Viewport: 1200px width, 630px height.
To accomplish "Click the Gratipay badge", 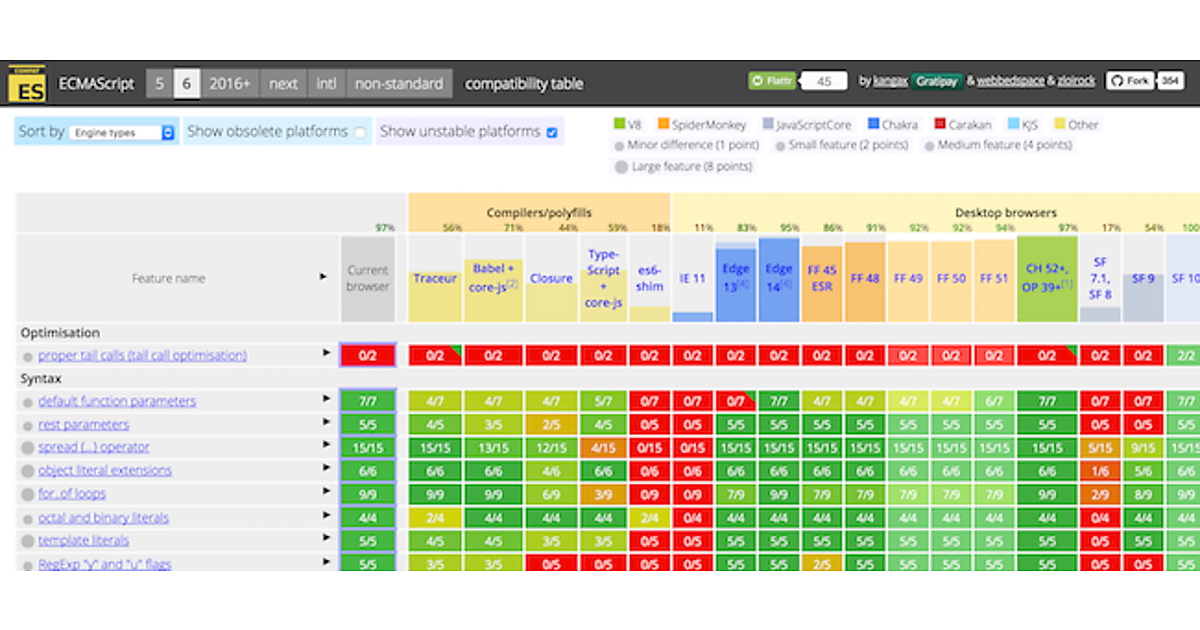I will pos(936,81).
